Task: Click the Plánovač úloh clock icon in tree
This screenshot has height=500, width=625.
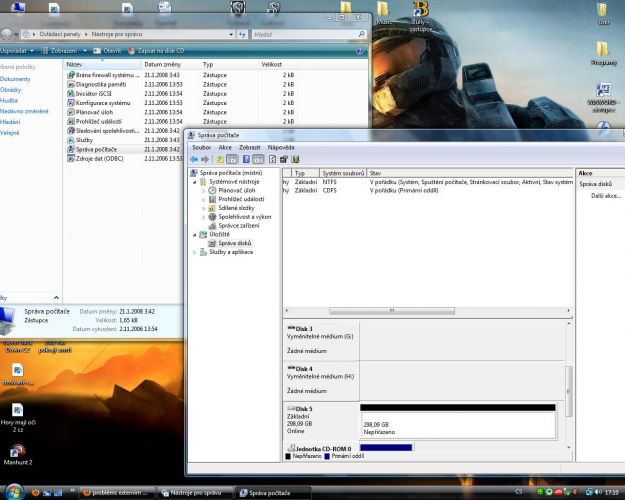Action: [x=212, y=191]
